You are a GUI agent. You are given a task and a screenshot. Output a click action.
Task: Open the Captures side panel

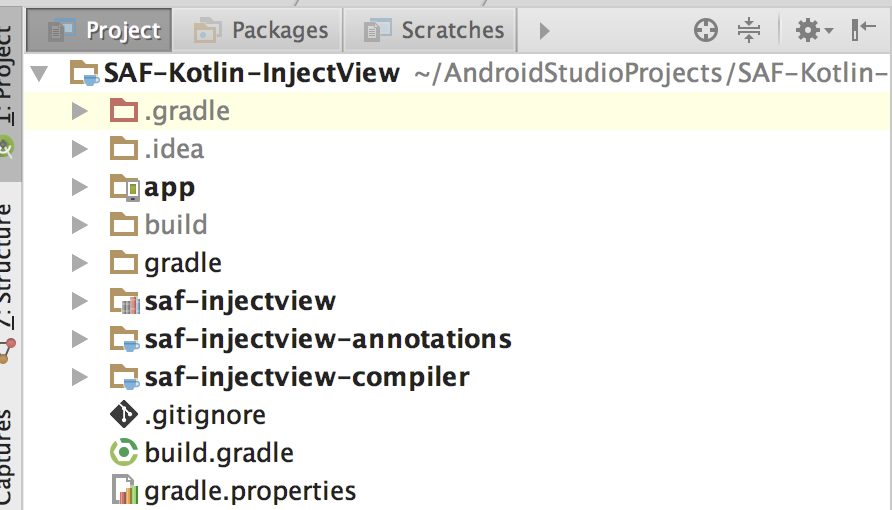9,455
